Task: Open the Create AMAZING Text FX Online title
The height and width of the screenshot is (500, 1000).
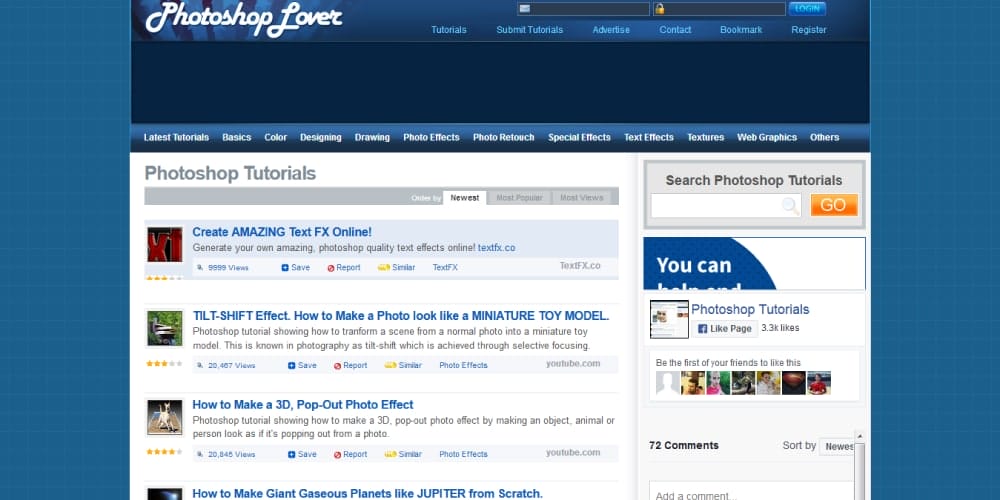Action: point(282,232)
